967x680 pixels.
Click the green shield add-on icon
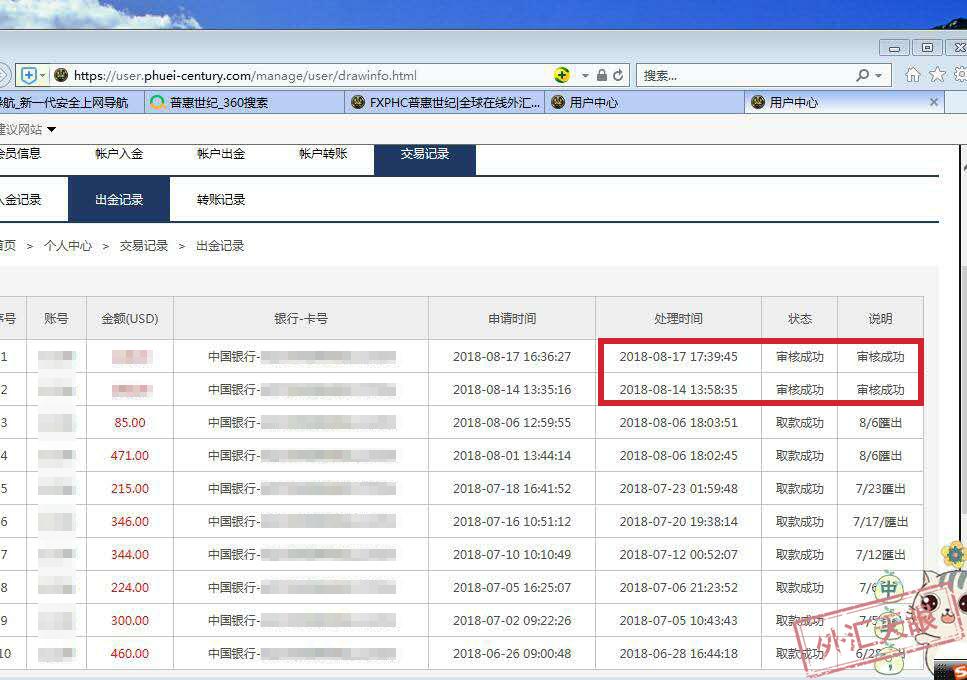pyautogui.click(x=563, y=75)
